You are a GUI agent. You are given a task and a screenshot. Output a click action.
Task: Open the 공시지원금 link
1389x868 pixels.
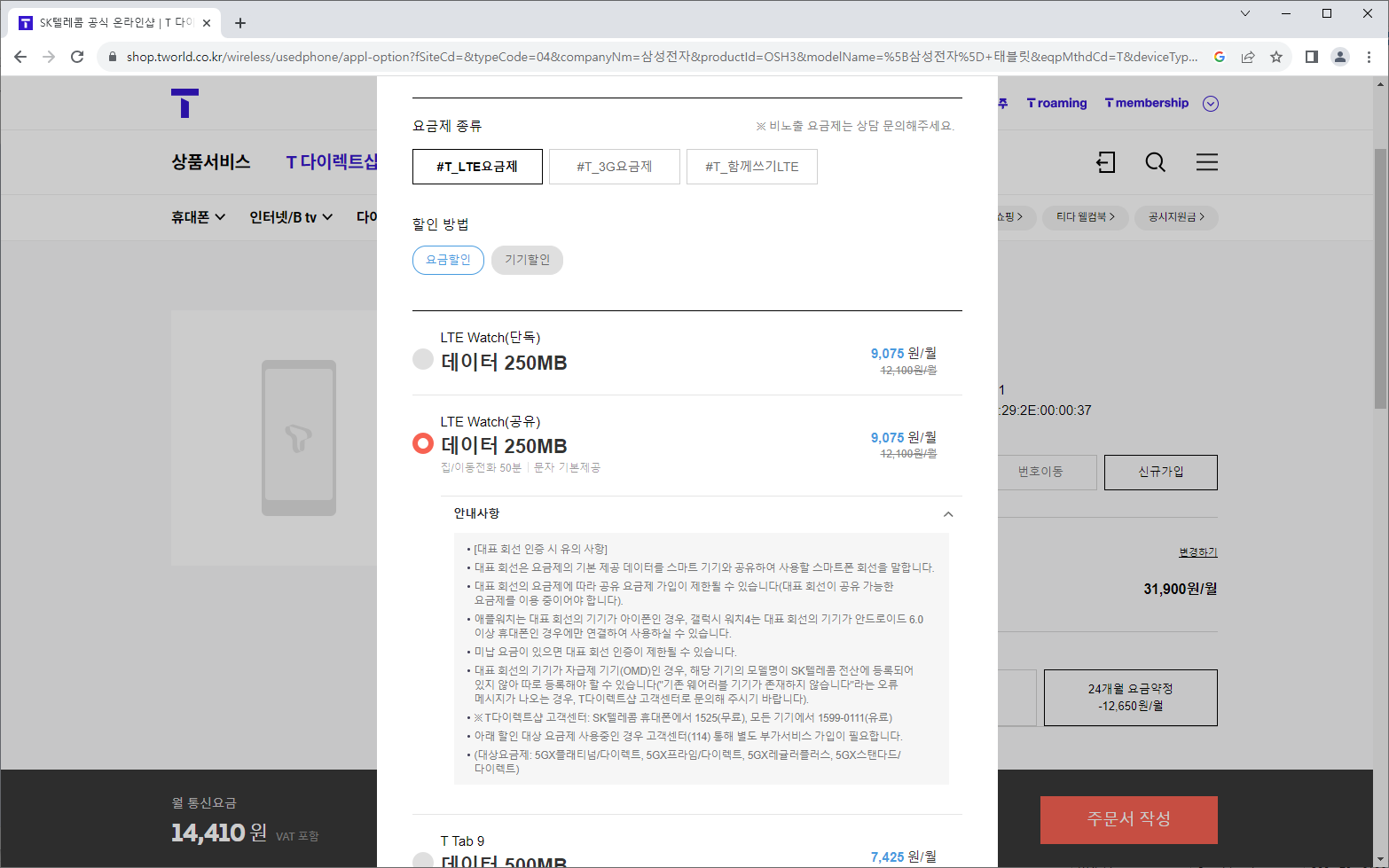[x=1176, y=217]
